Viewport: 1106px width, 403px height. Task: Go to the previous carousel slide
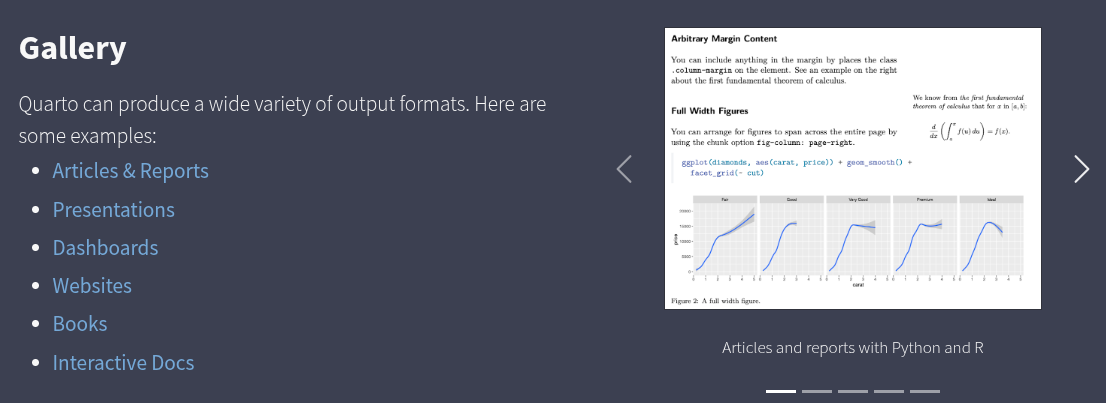[x=624, y=169]
